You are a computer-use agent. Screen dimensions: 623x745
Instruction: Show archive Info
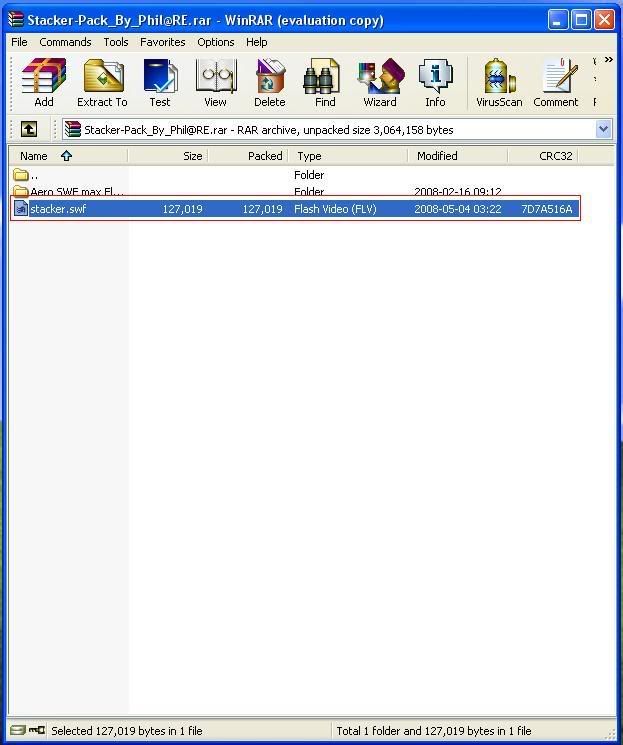coord(435,82)
